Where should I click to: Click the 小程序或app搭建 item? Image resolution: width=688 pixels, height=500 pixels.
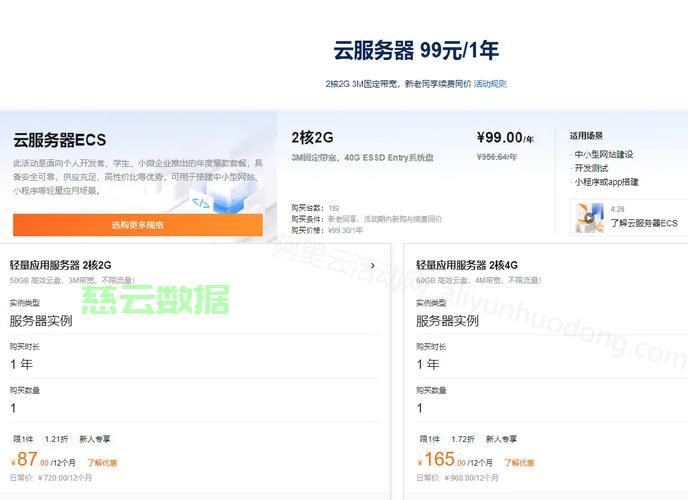pyautogui.click(x=606, y=182)
